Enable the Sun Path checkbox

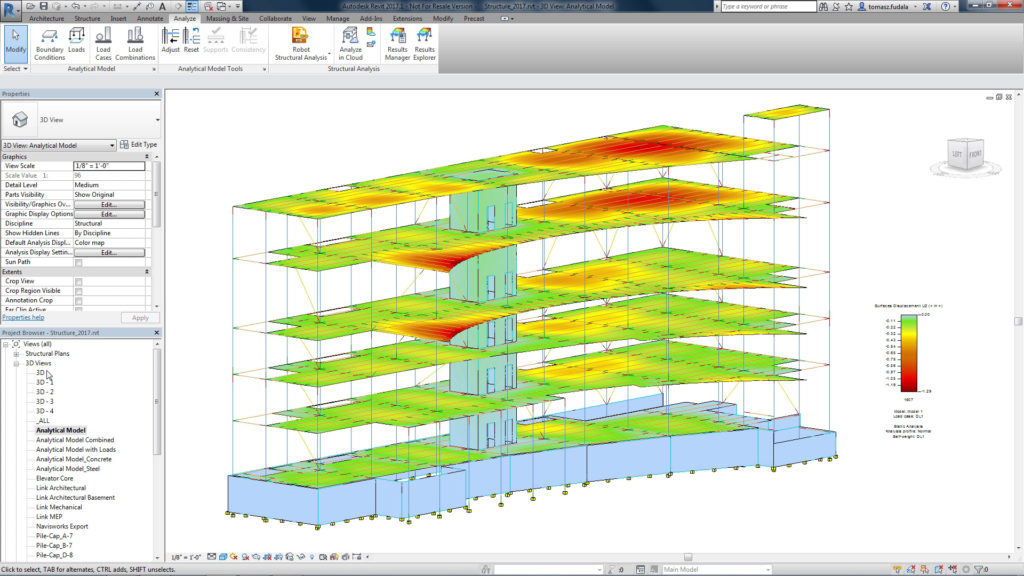79,262
